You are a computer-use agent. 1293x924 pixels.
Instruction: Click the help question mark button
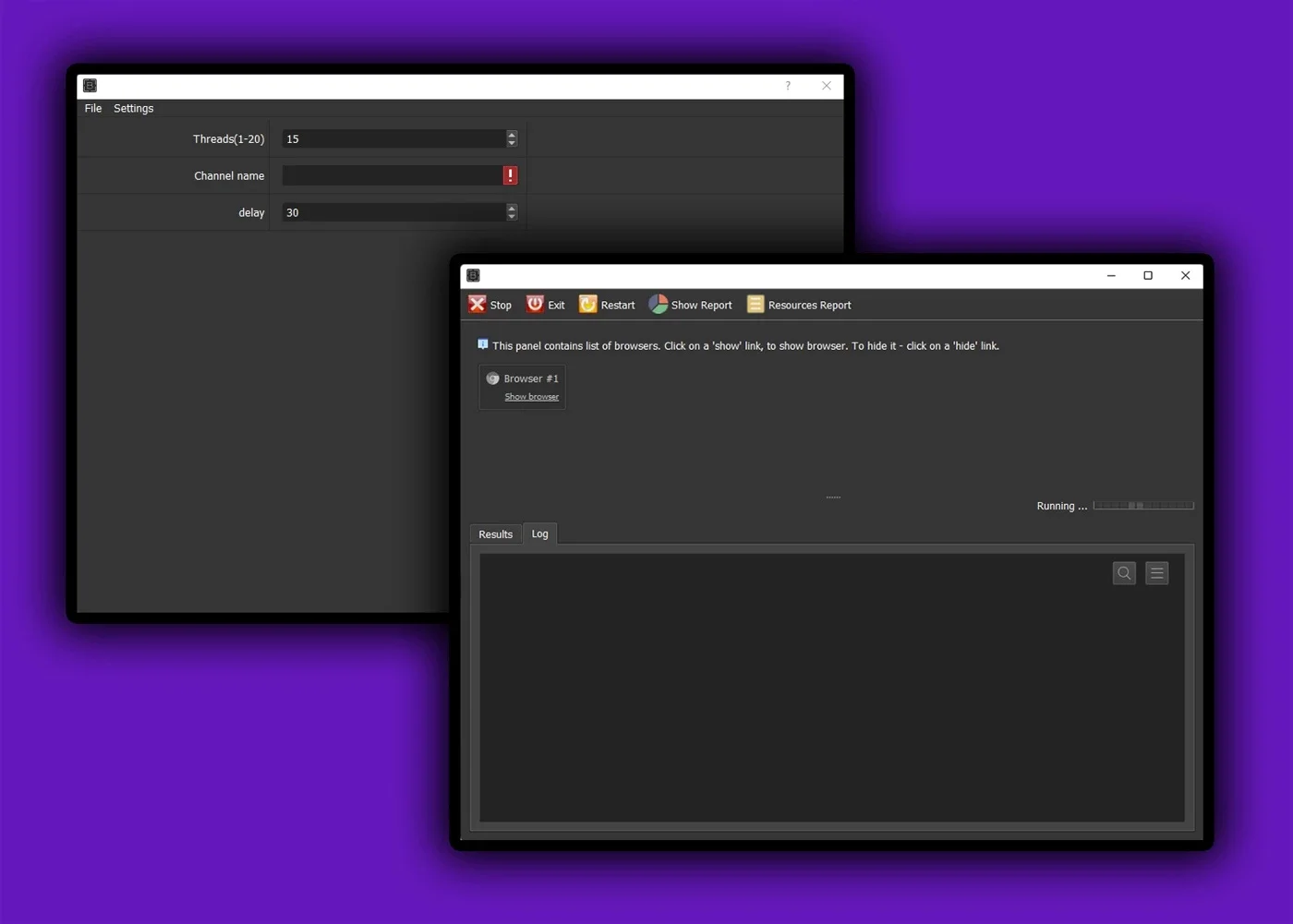[788, 86]
